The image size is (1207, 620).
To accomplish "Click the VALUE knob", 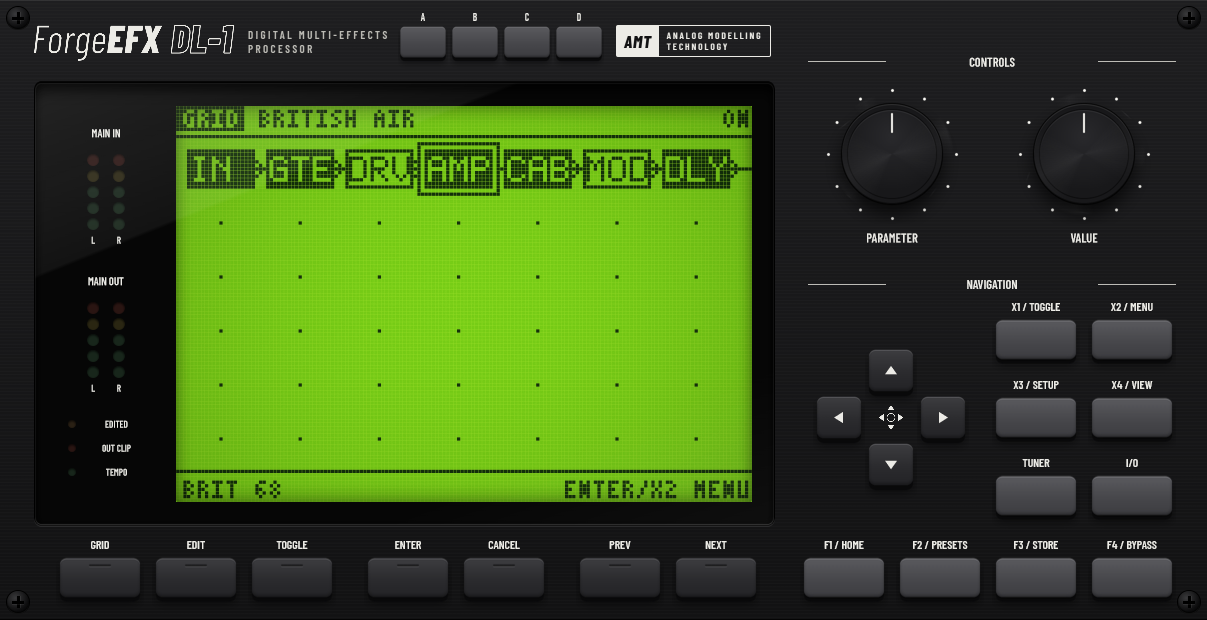I will 1084,154.
